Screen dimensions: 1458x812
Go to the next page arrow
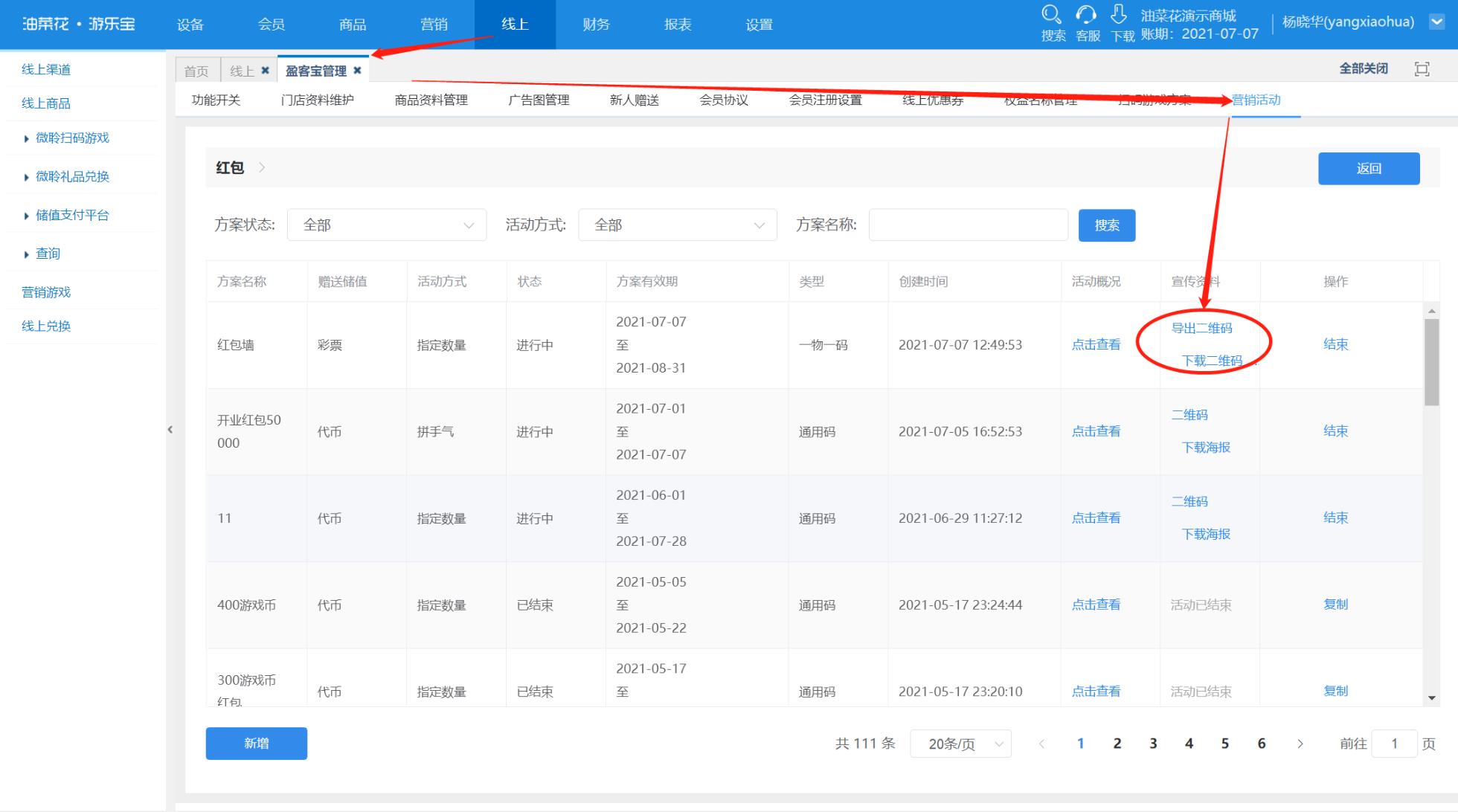point(1300,744)
